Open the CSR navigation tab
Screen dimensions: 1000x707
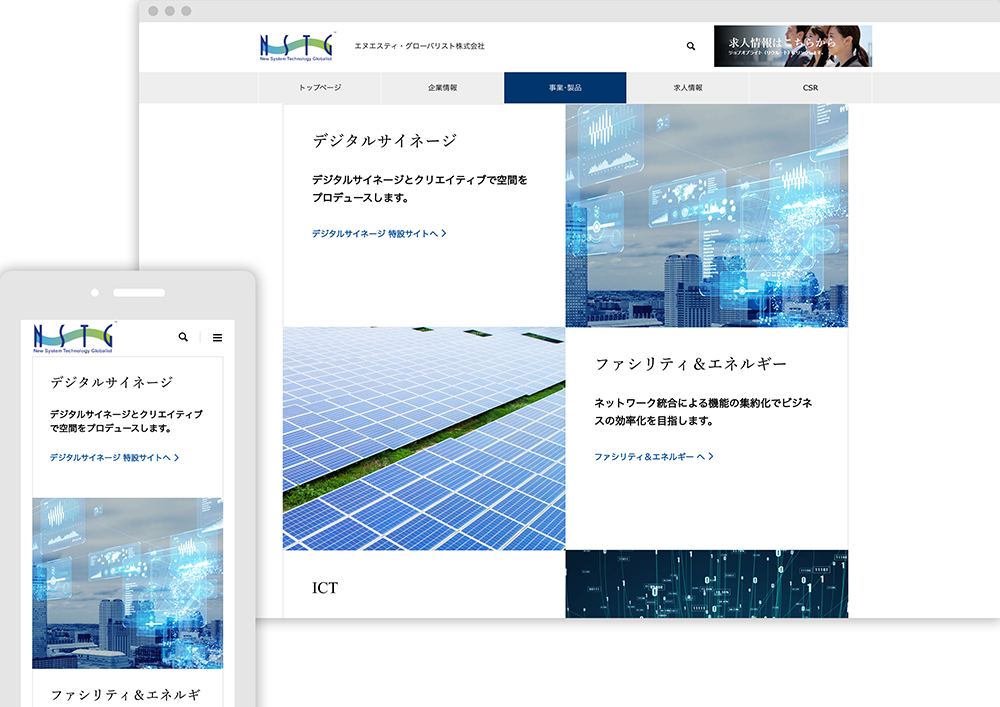[x=810, y=88]
